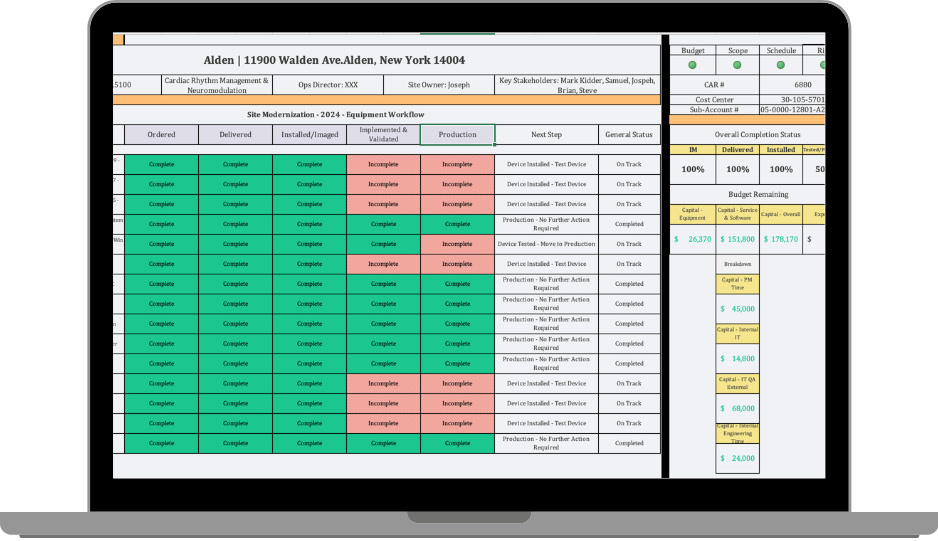Click the $26,370 budget value
Screen dimensions: 938x541
(x=693, y=239)
